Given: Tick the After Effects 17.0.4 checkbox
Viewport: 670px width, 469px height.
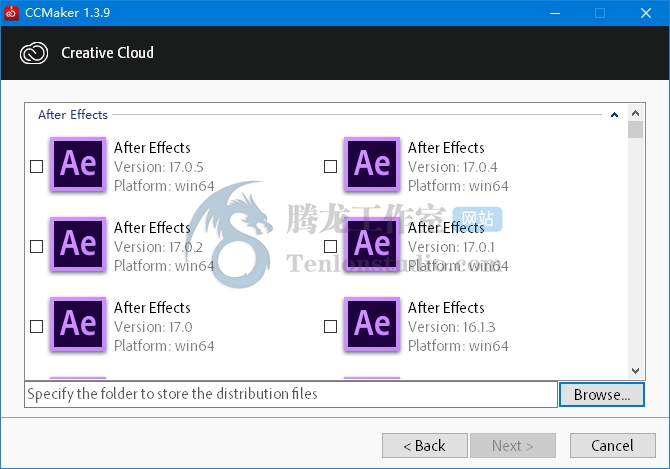Looking at the screenshot, I should point(330,166).
